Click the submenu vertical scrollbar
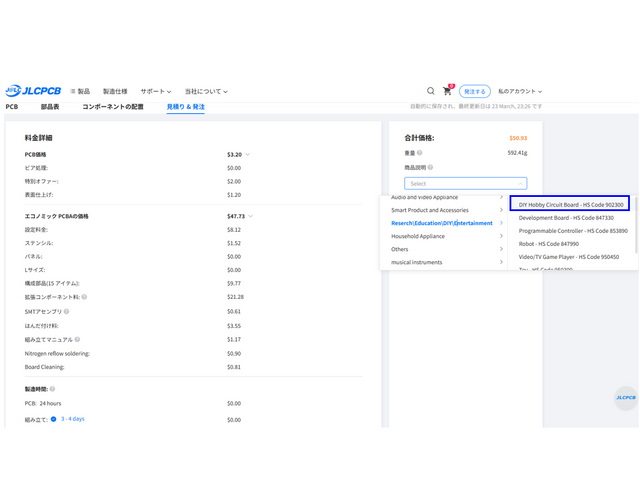Image resolution: width=640 pixels, height=480 pixels. pos(636,225)
